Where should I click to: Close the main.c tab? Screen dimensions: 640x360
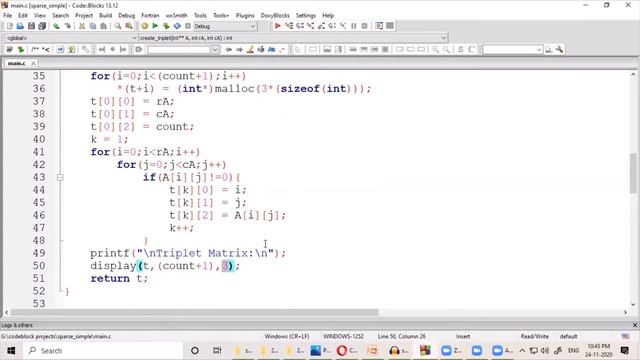pyautogui.click(x=33, y=63)
